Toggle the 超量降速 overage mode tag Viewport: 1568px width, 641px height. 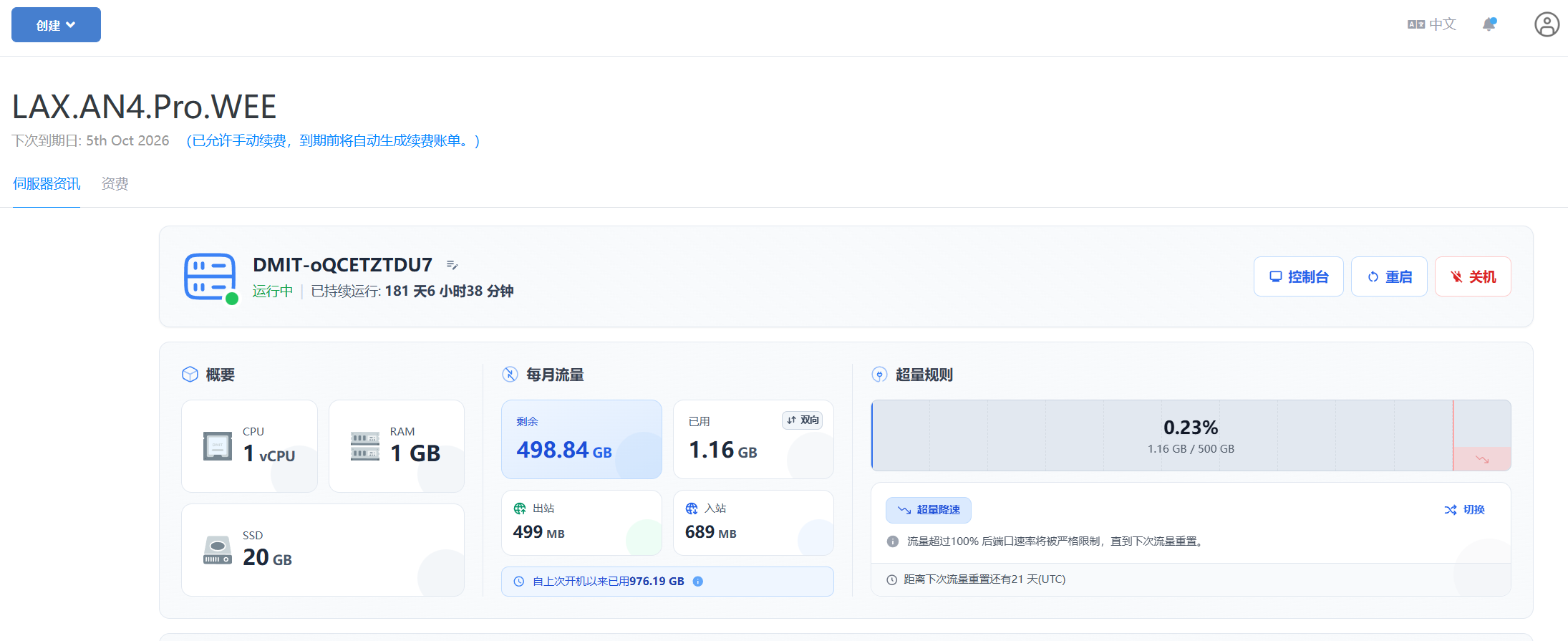click(929, 510)
